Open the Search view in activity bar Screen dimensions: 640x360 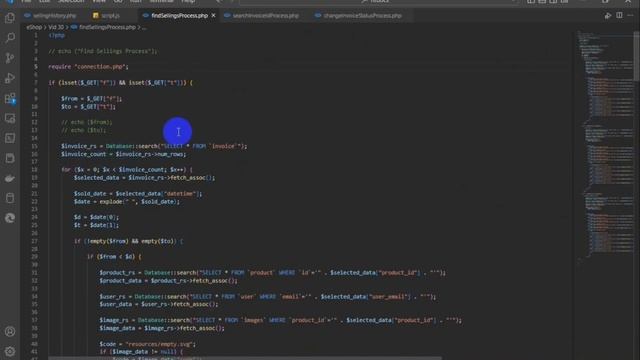(x=10, y=38)
